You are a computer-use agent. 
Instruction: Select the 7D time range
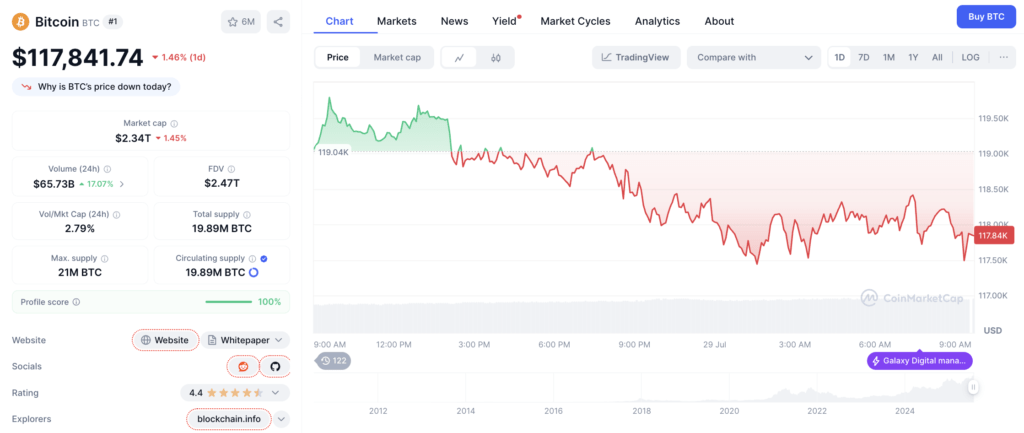(863, 57)
